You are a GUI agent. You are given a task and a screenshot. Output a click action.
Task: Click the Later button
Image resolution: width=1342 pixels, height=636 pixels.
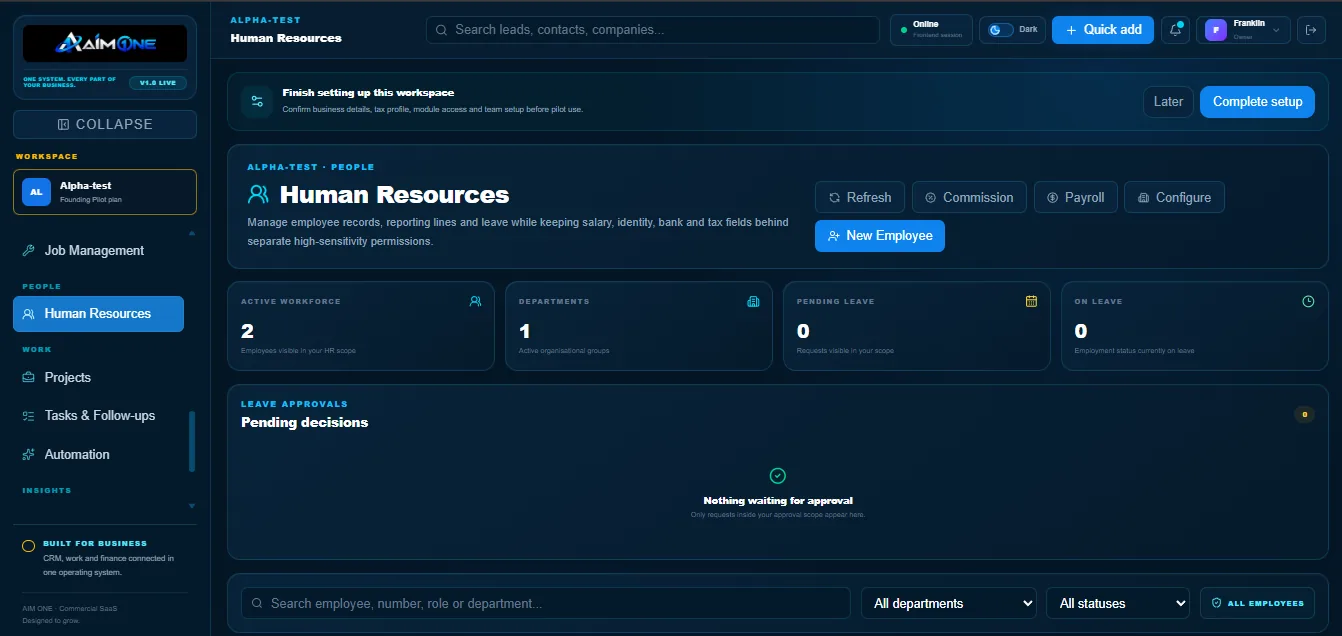pyautogui.click(x=1168, y=101)
